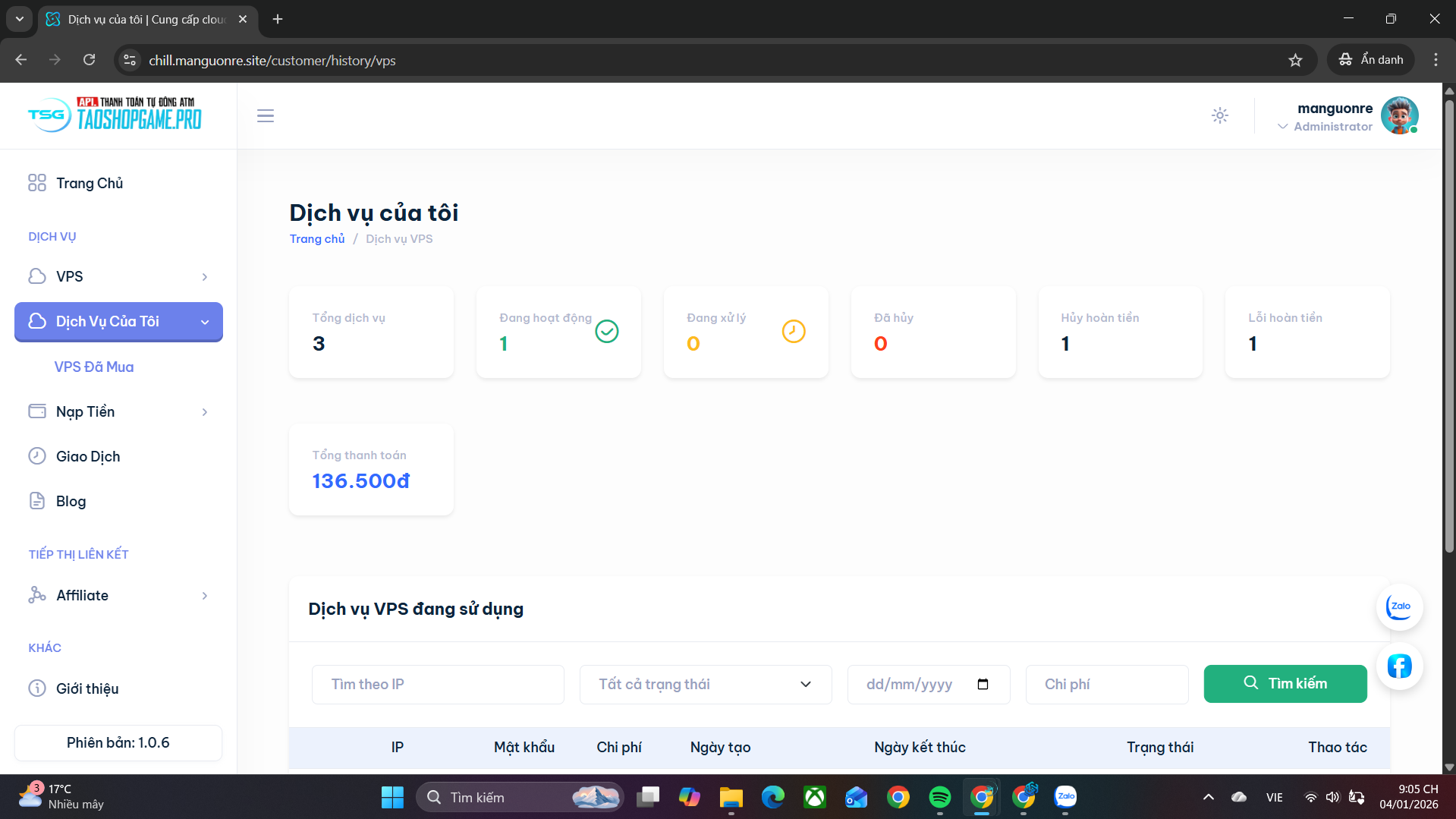1456x819 pixels.
Task: Open Spotify from the taskbar
Action: coord(939,797)
